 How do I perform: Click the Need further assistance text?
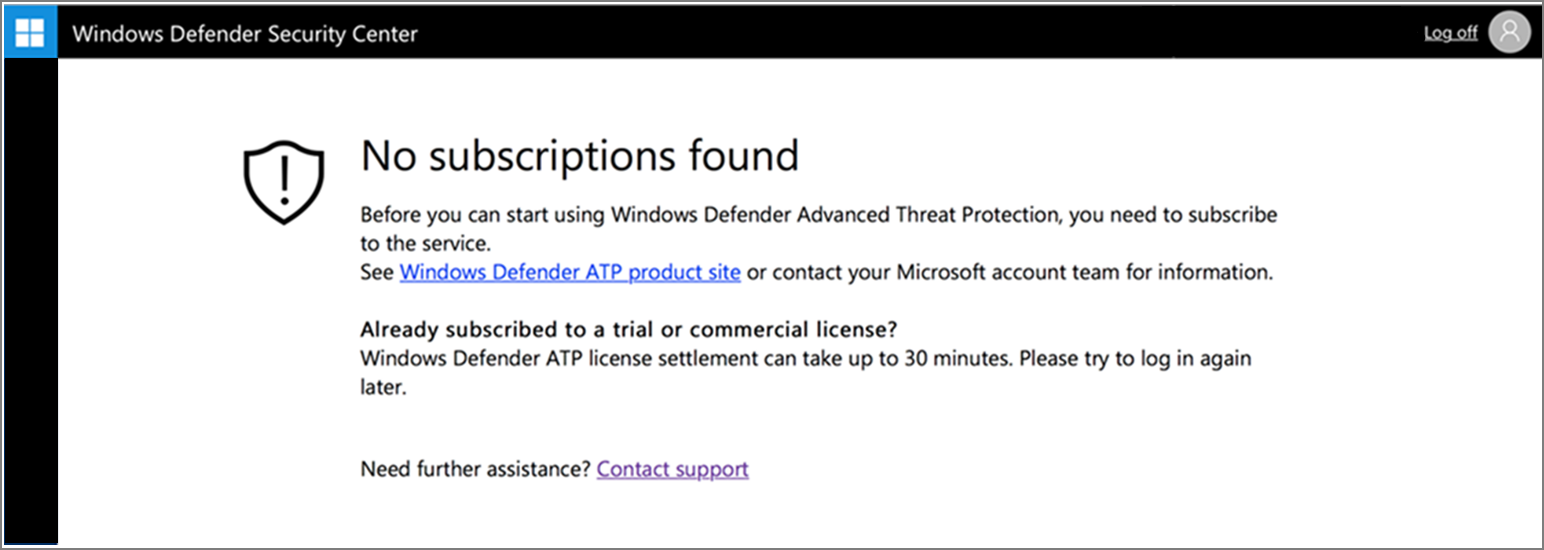[476, 469]
